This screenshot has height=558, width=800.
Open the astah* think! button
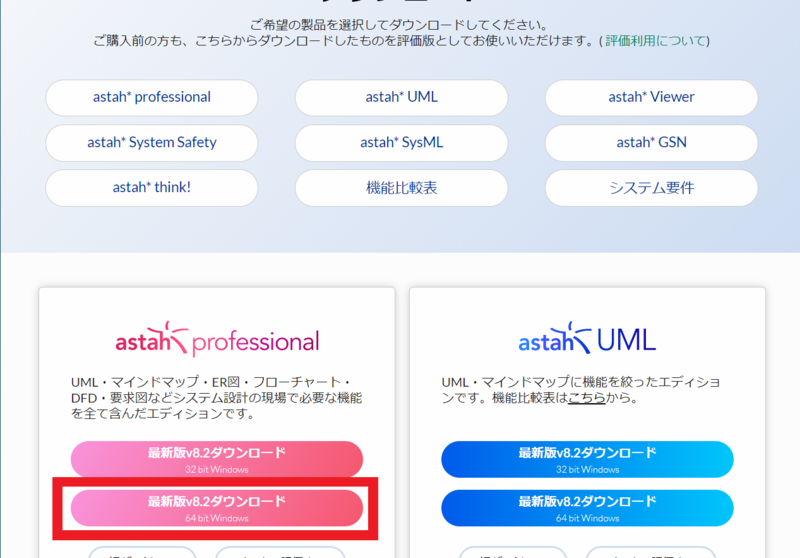click(x=152, y=188)
